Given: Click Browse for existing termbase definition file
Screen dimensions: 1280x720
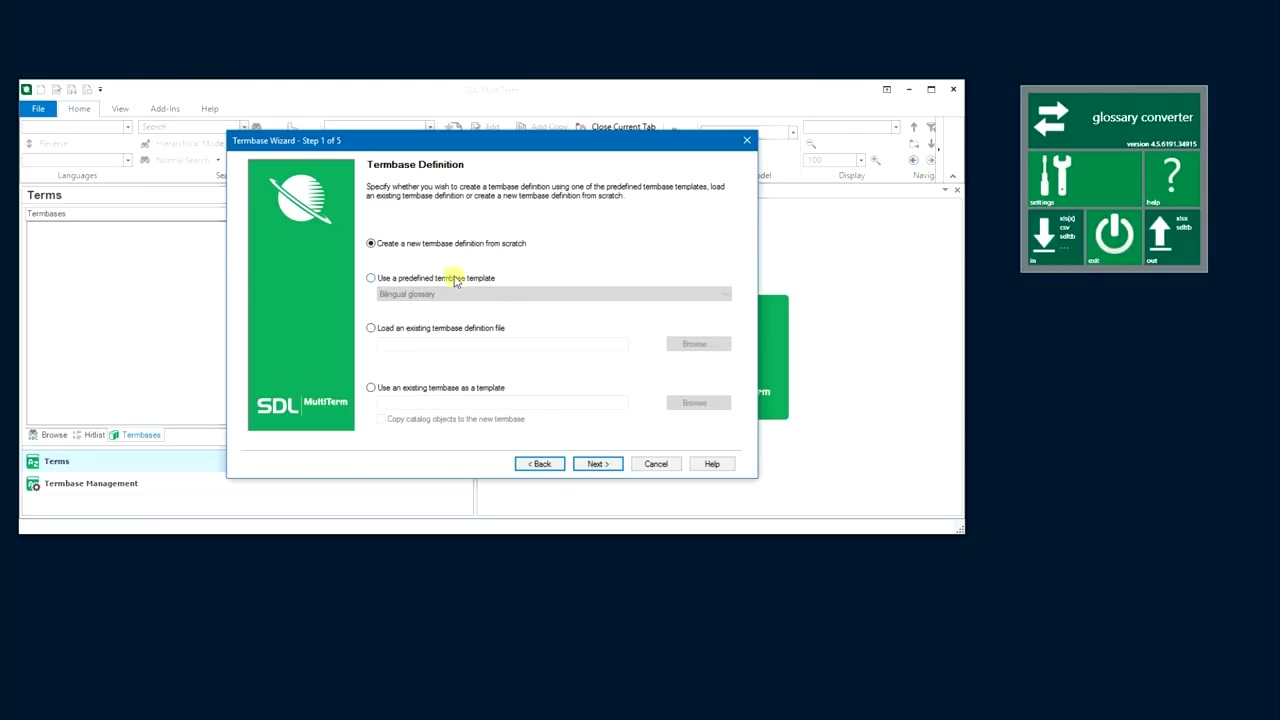Looking at the screenshot, I should click(x=699, y=344).
